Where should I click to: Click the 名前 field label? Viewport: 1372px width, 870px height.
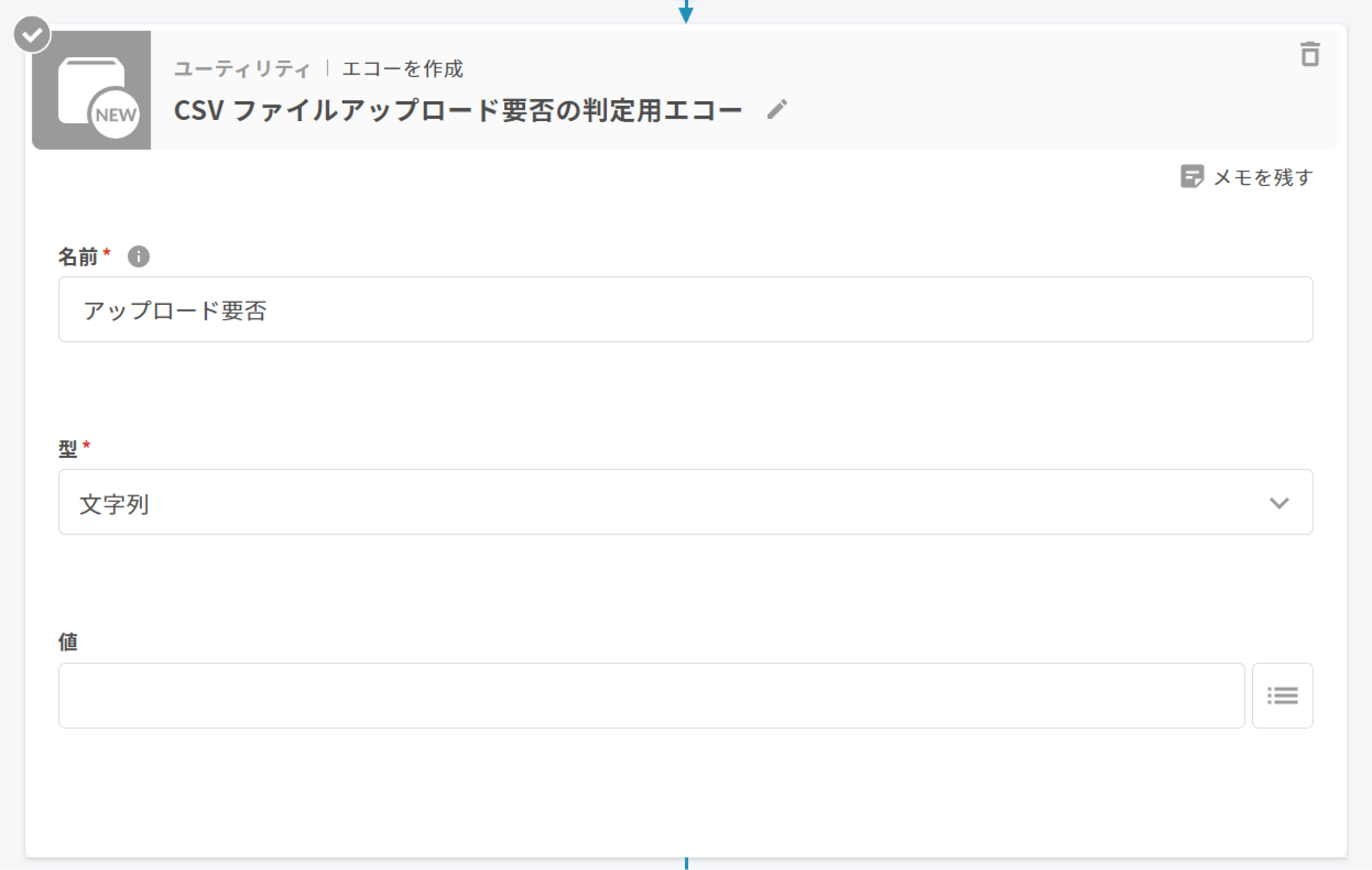pos(78,257)
